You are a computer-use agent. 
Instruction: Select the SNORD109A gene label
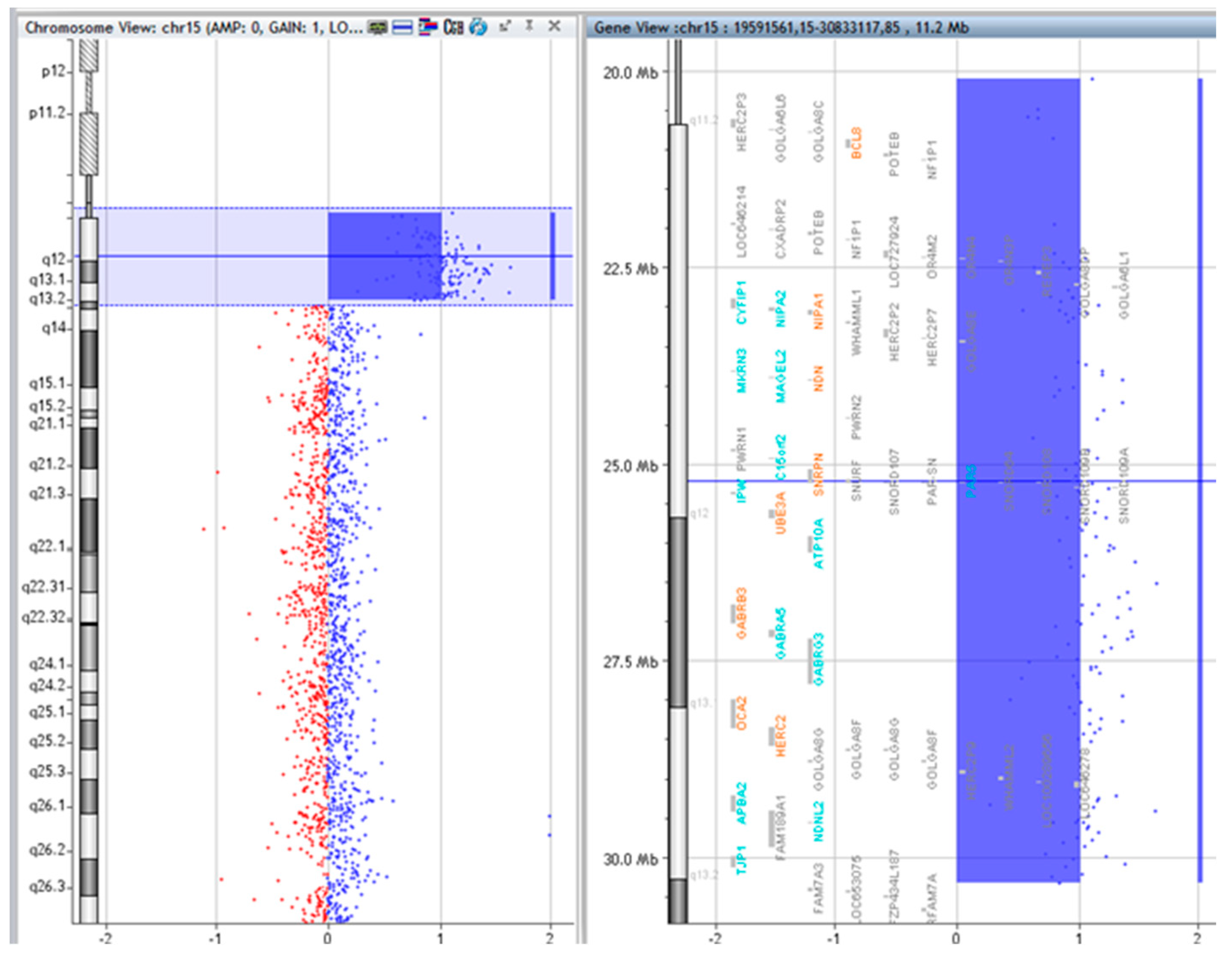[1124, 486]
